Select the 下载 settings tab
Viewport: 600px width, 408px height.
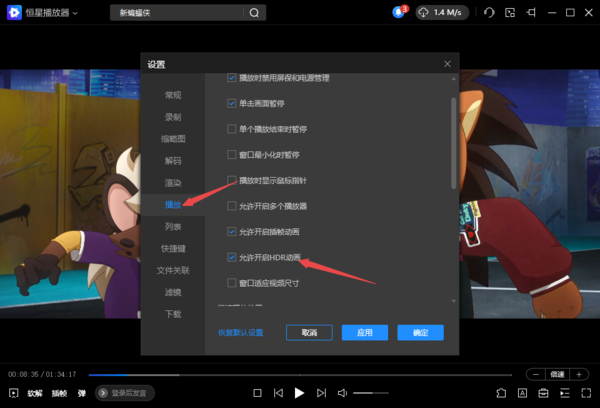point(173,314)
